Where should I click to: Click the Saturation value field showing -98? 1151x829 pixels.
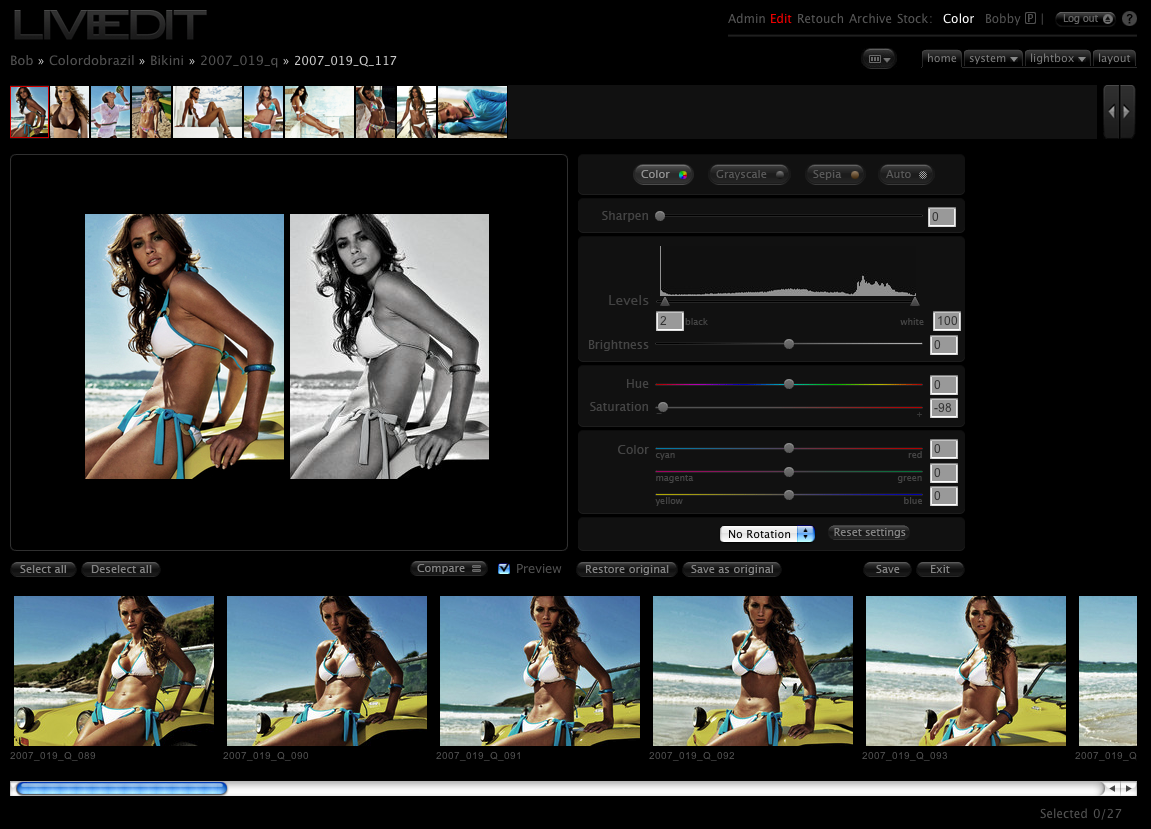point(944,408)
